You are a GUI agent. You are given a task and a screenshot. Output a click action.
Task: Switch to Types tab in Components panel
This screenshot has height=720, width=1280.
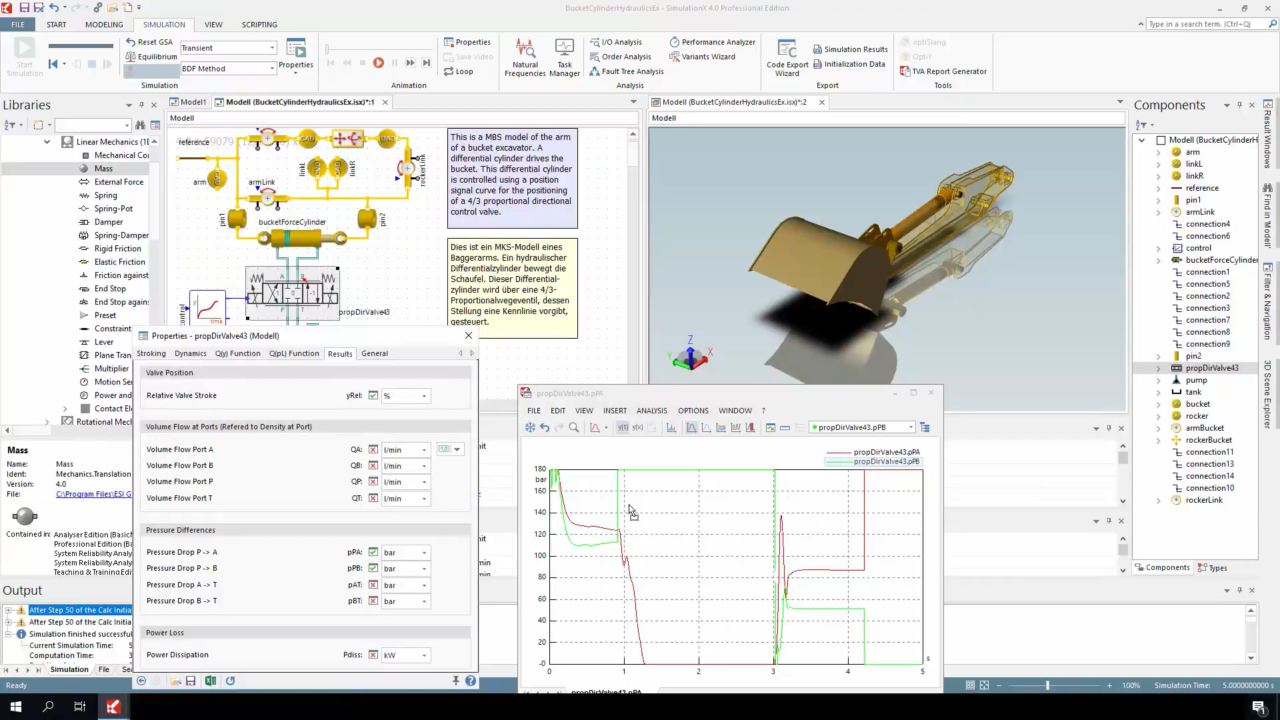coord(1212,567)
